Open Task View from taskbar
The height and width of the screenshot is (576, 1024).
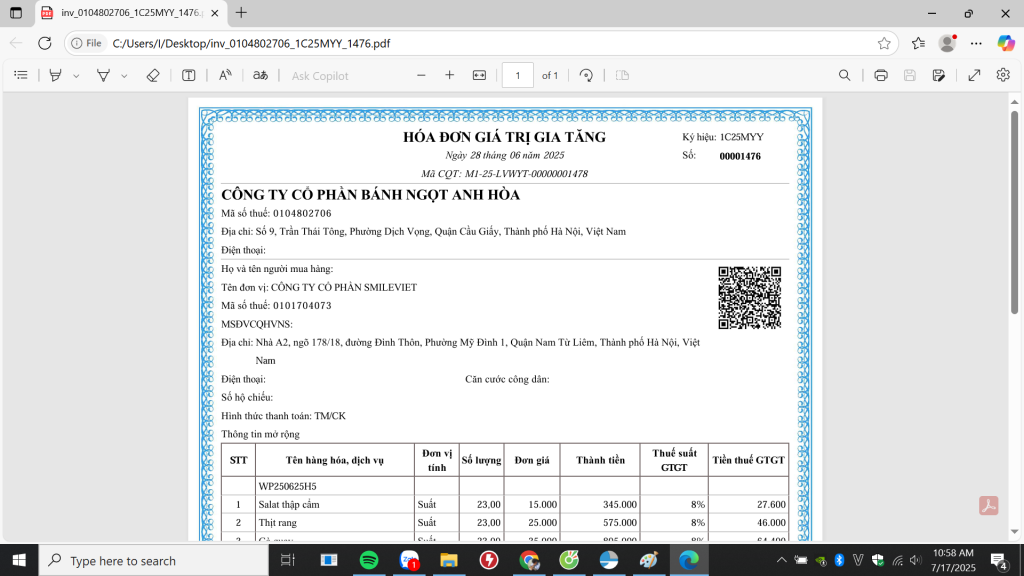click(x=287, y=560)
